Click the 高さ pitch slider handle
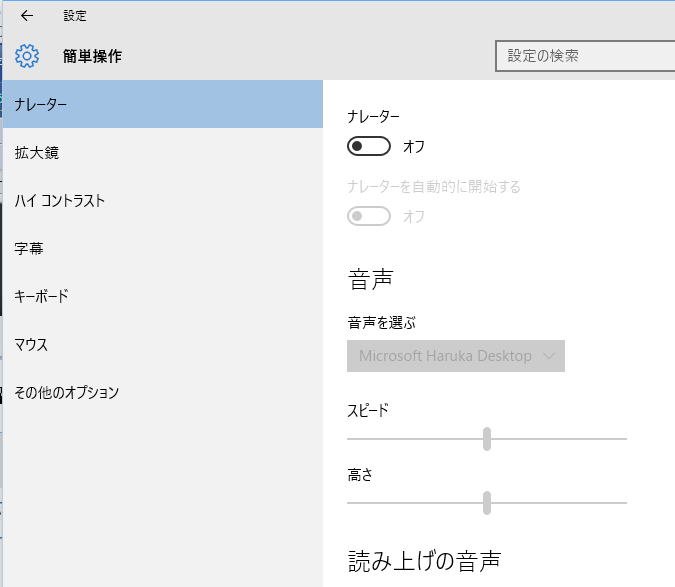Image resolution: width=675 pixels, height=587 pixels. point(487,502)
